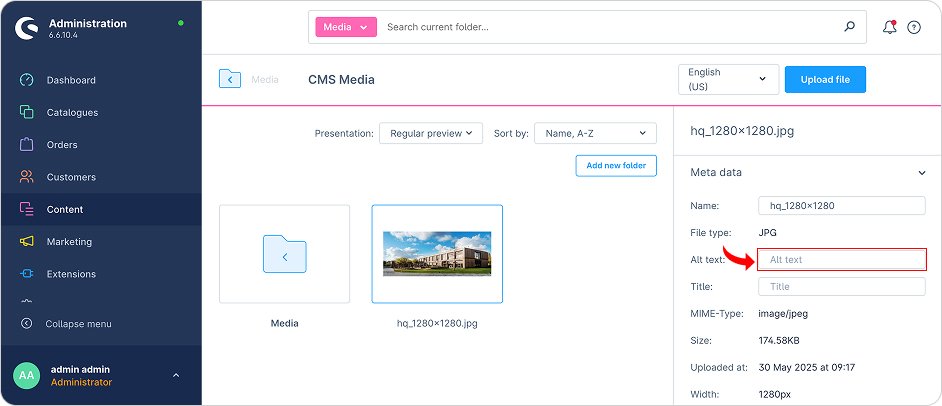942x406 pixels.
Task: Click the Extensions plug icon
Action: (26, 274)
